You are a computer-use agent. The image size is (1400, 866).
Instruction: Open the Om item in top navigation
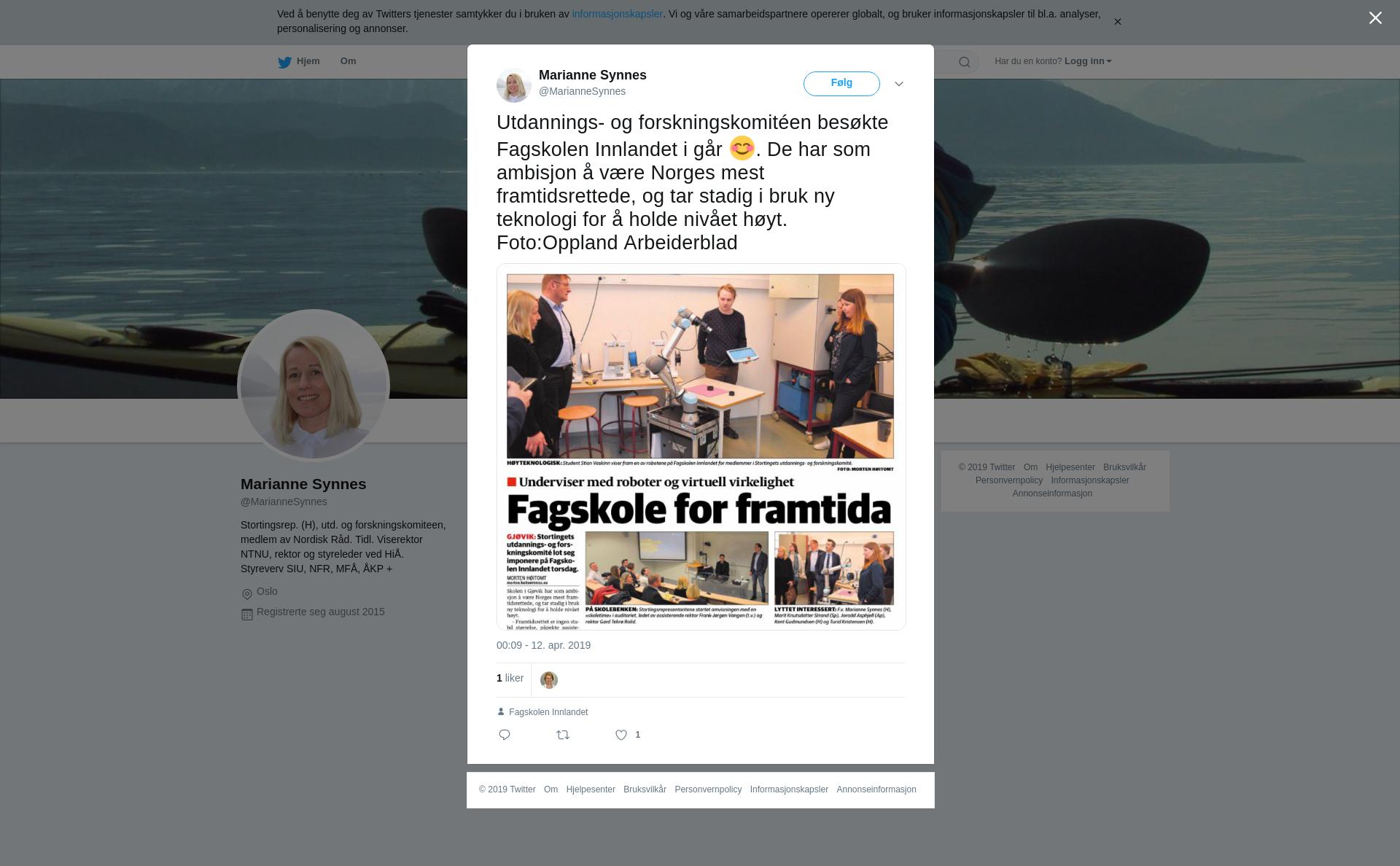tap(349, 61)
